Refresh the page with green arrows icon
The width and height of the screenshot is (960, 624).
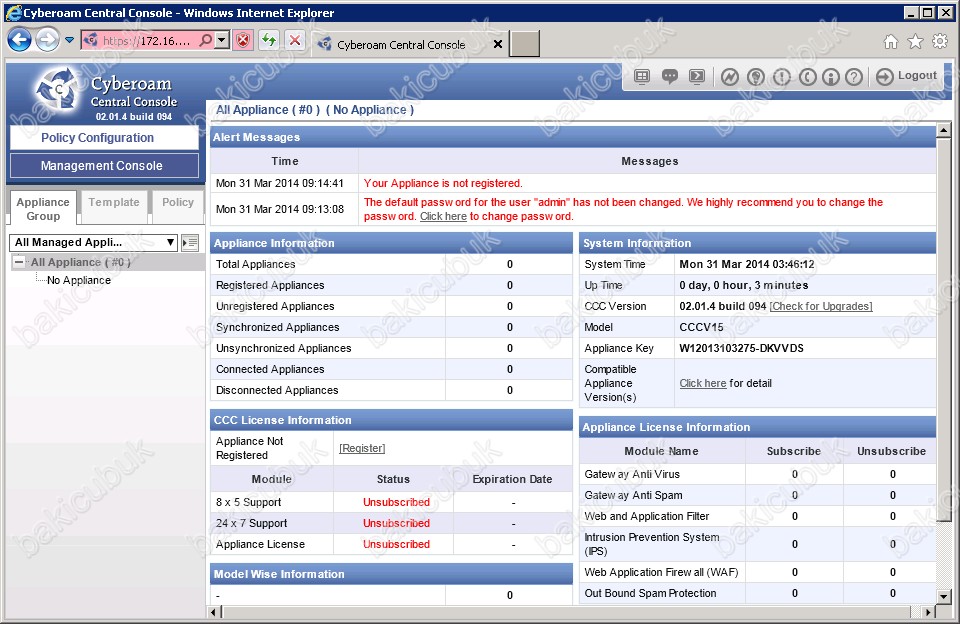[269, 41]
